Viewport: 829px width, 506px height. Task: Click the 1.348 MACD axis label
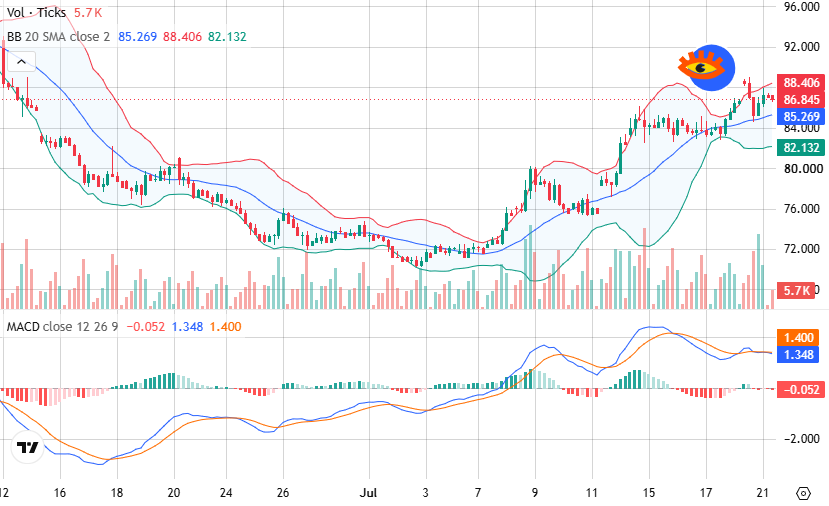[x=798, y=355]
